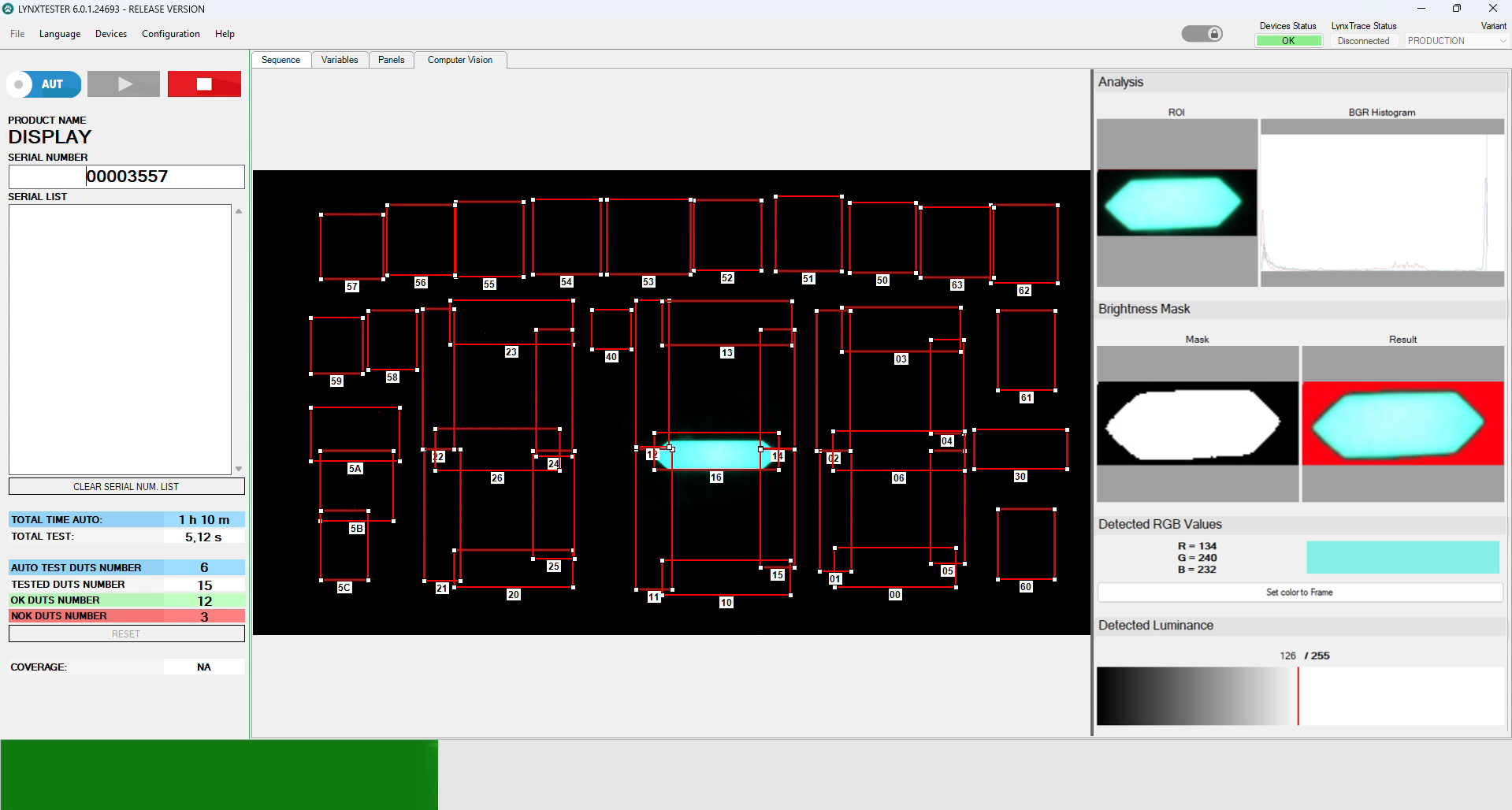Viewport: 1512px width, 810px height.
Task: Click the RESET counters button
Action: coord(126,634)
